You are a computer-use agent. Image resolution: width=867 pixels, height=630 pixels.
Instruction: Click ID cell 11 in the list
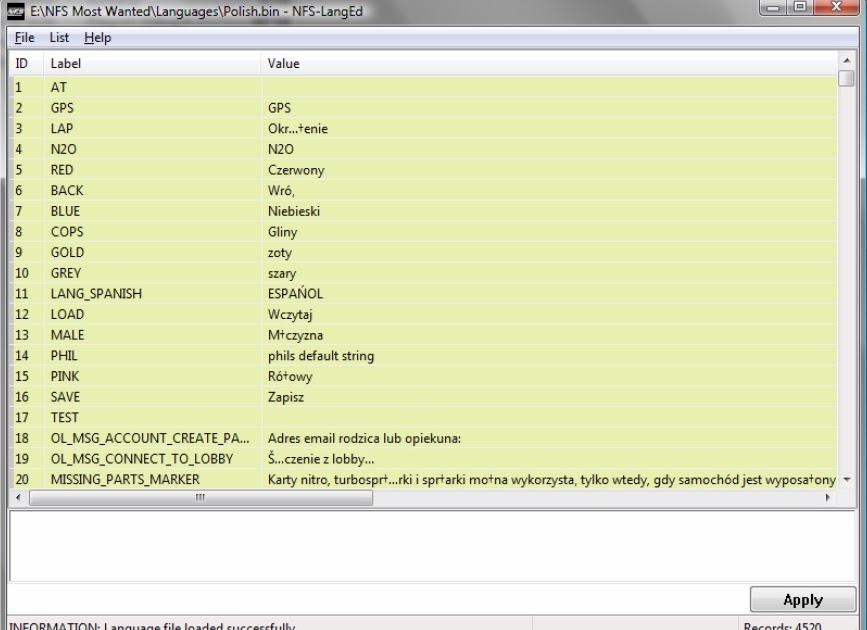coord(22,294)
